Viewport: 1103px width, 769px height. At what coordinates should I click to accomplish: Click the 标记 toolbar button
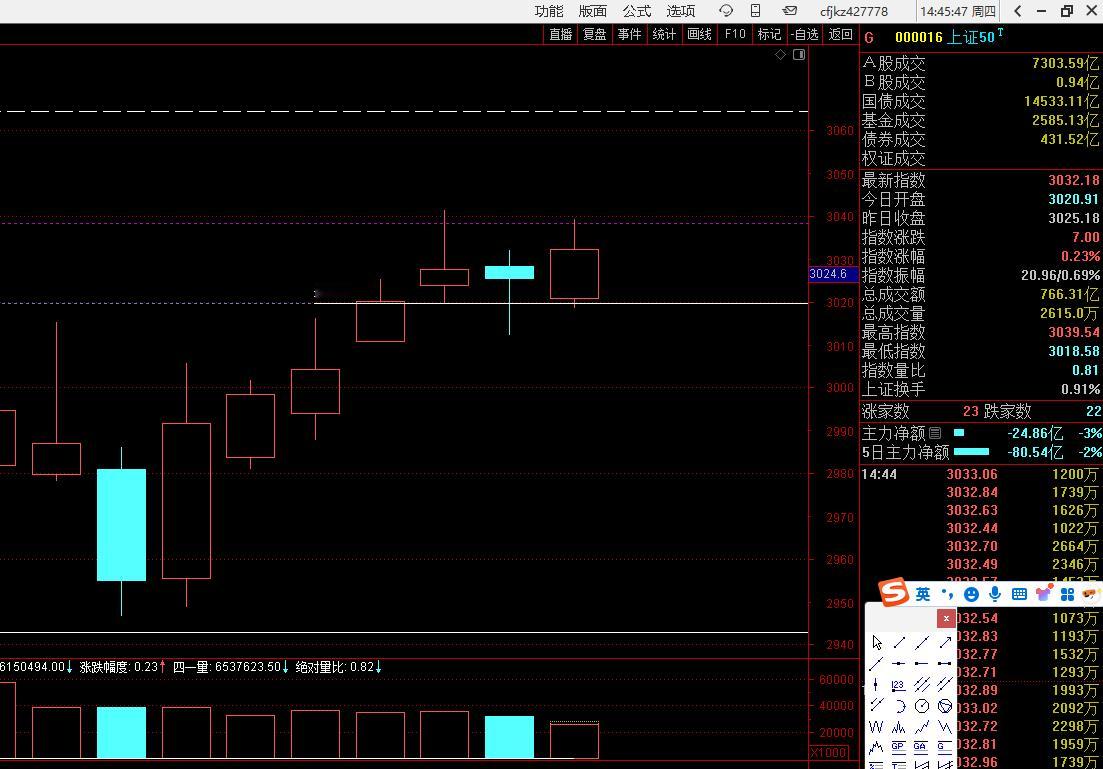[769, 34]
